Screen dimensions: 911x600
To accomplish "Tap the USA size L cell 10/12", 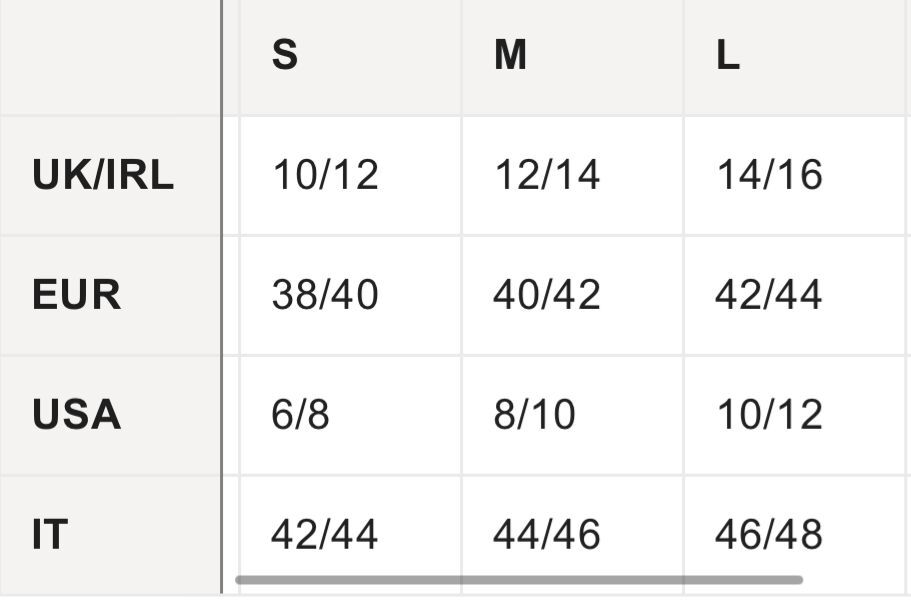I will (x=769, y=414).
